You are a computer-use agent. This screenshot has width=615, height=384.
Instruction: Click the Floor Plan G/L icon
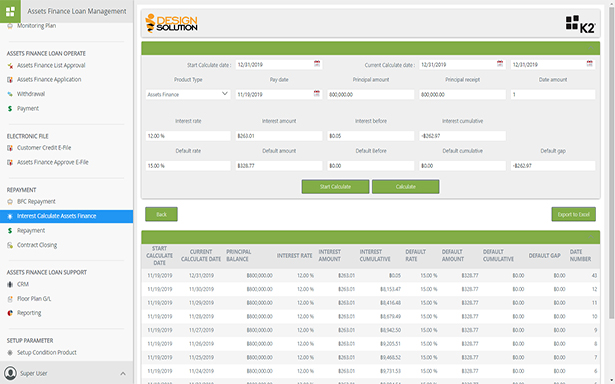click(x=10, y=299)
